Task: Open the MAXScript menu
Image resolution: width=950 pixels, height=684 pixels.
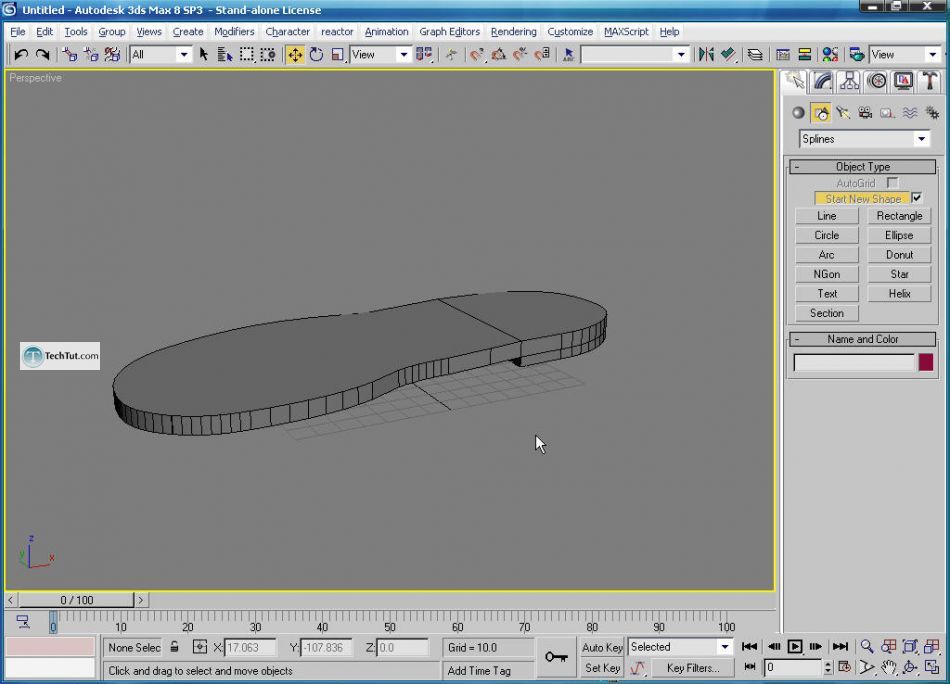Action: (626, 32)
